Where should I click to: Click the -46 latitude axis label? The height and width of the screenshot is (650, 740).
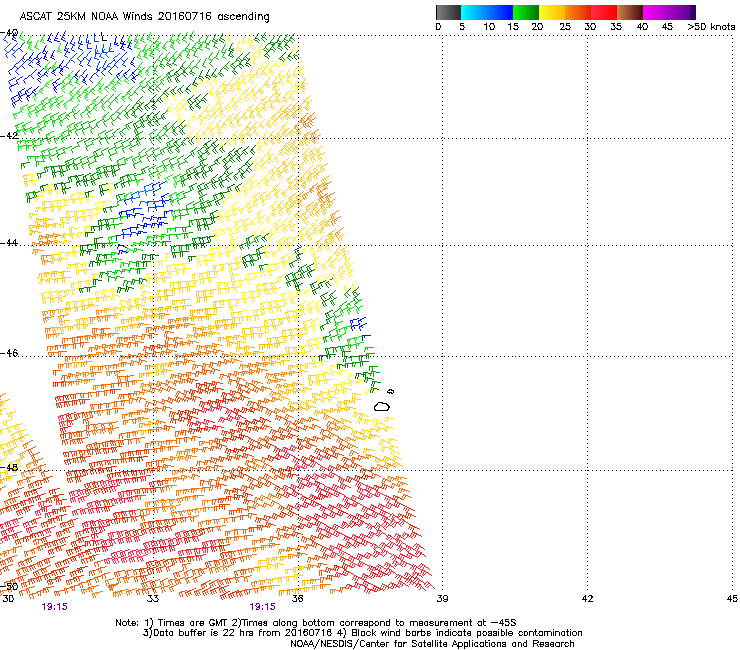(9, 353)
